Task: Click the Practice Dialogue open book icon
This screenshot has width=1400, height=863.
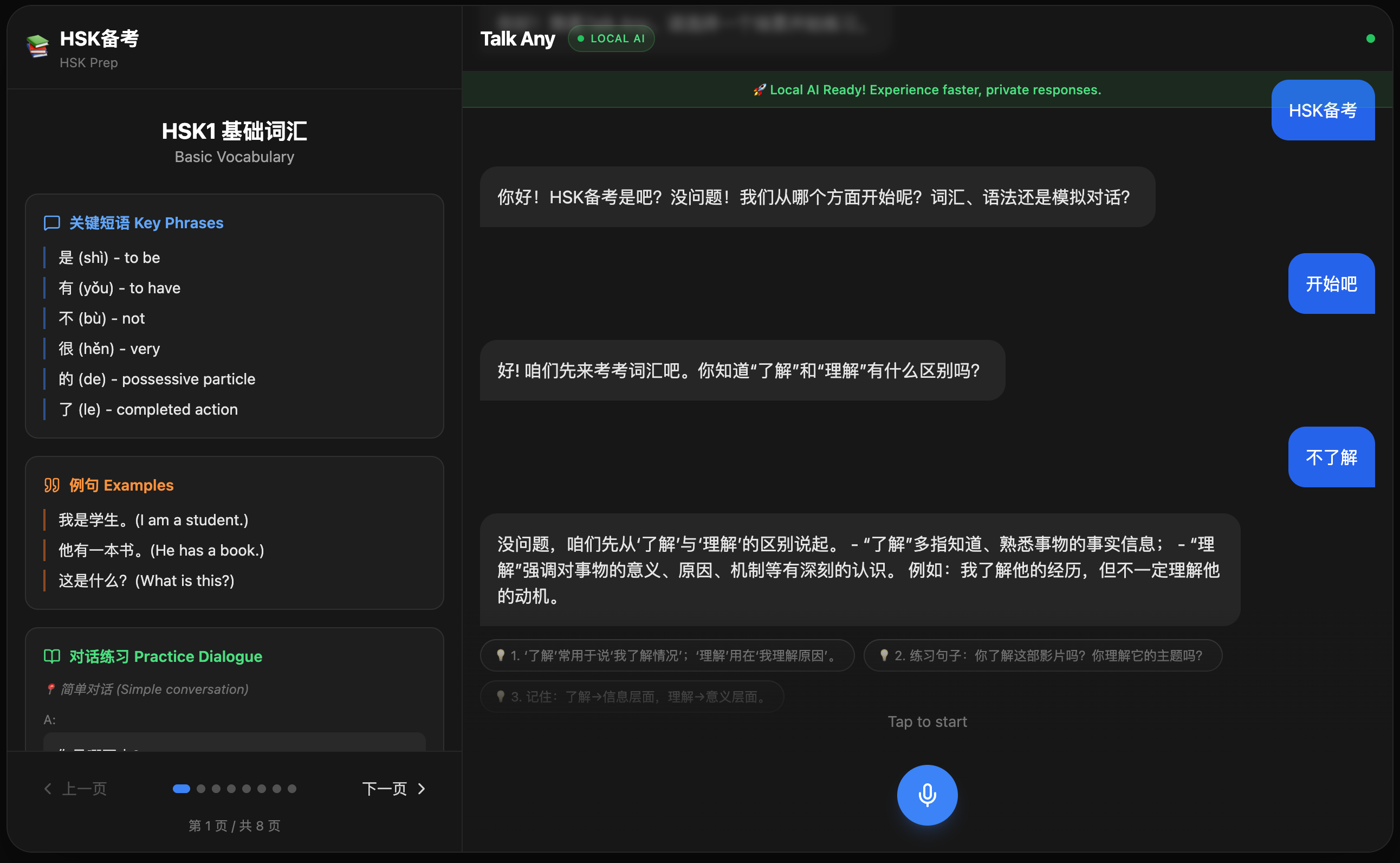Action: 52,656
